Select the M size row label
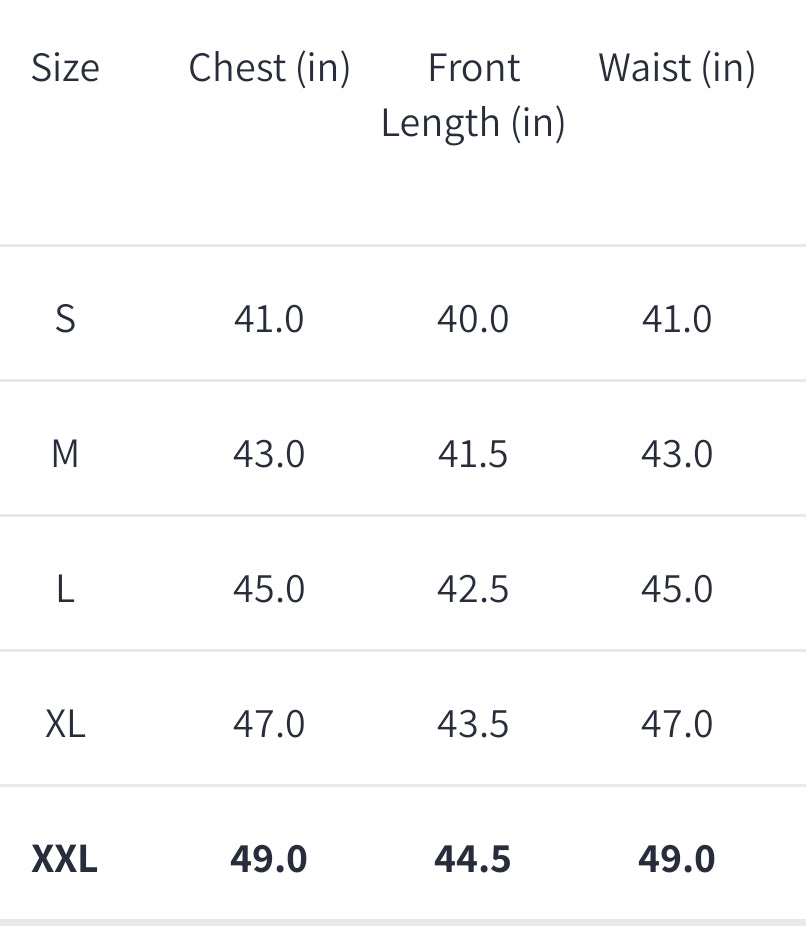This screenshot has height=926, width=806. tap(65, 454)
